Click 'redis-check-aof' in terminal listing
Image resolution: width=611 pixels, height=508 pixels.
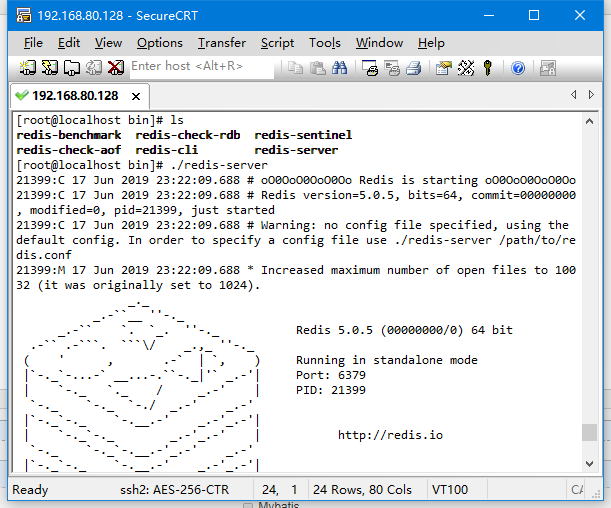69,150
